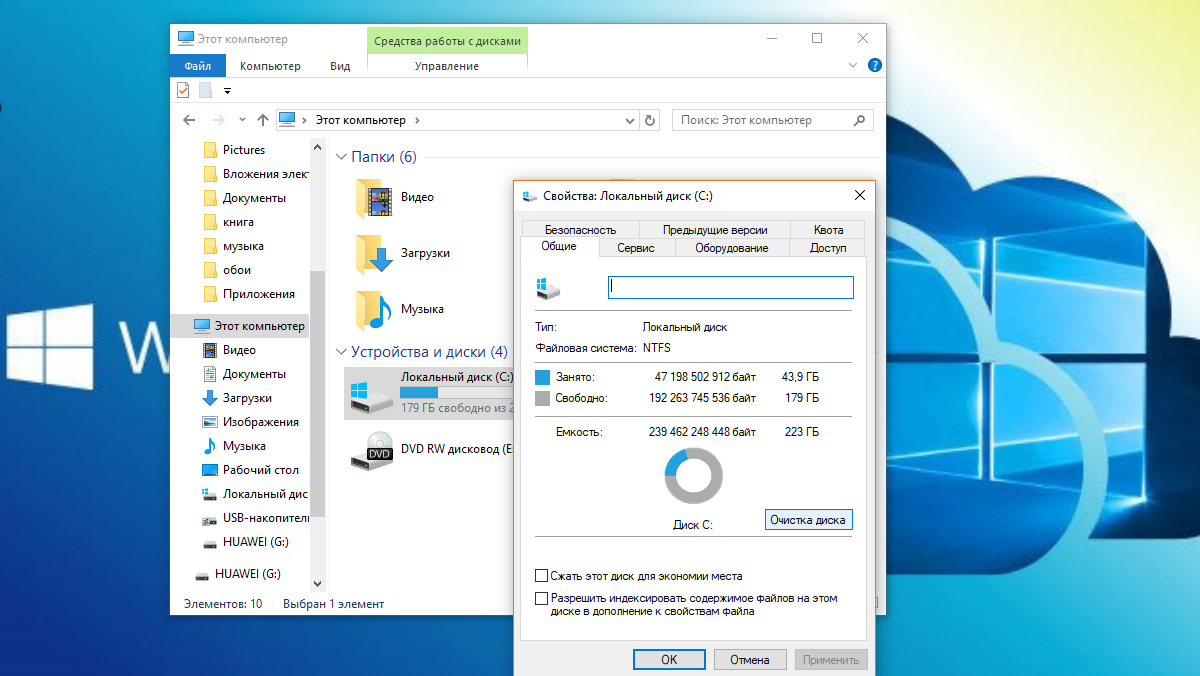Click the disk label text field
Viewport: 1200px width, 676px height.
click(x=730, y=288)
